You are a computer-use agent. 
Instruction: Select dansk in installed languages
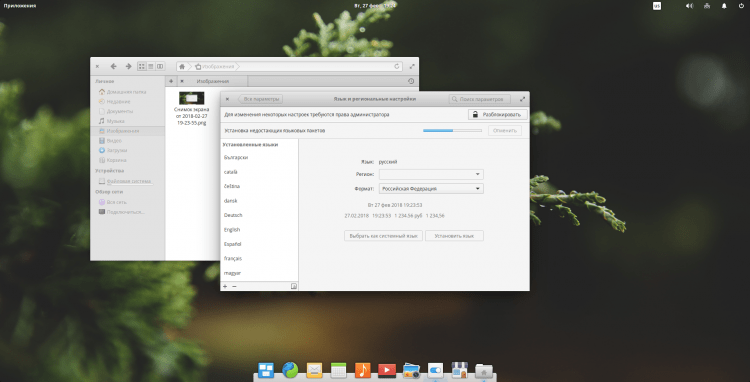coord(259,201)
